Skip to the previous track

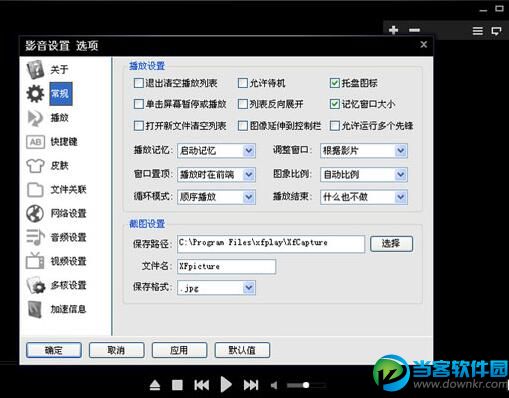coord(202,385)
